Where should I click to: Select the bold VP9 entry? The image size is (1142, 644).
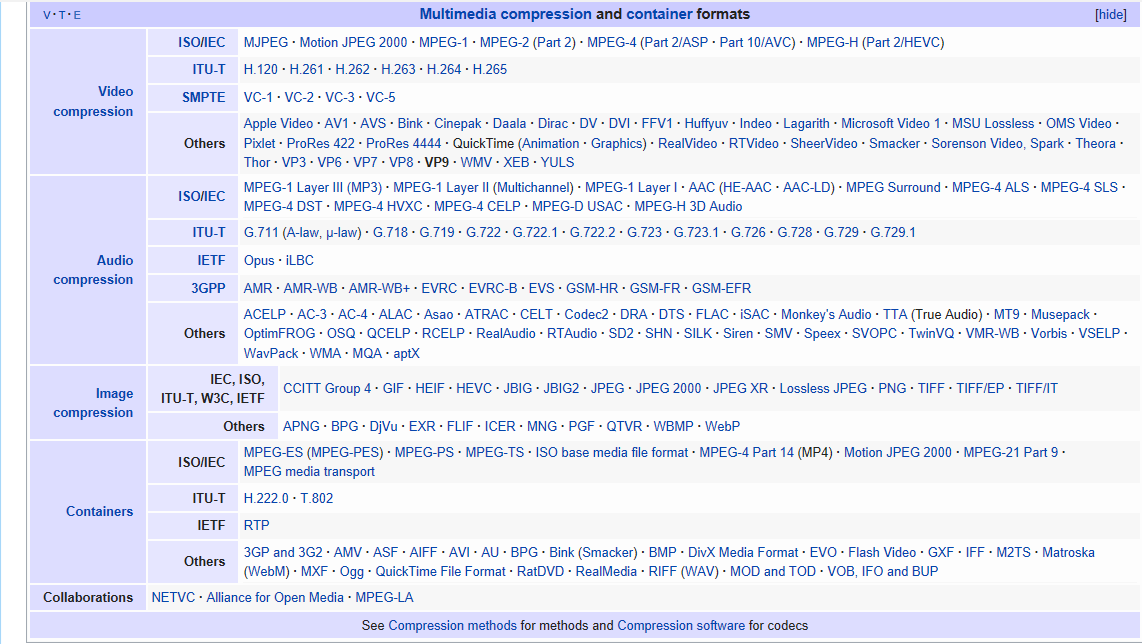pyautogui.click(x=437, y=162)
